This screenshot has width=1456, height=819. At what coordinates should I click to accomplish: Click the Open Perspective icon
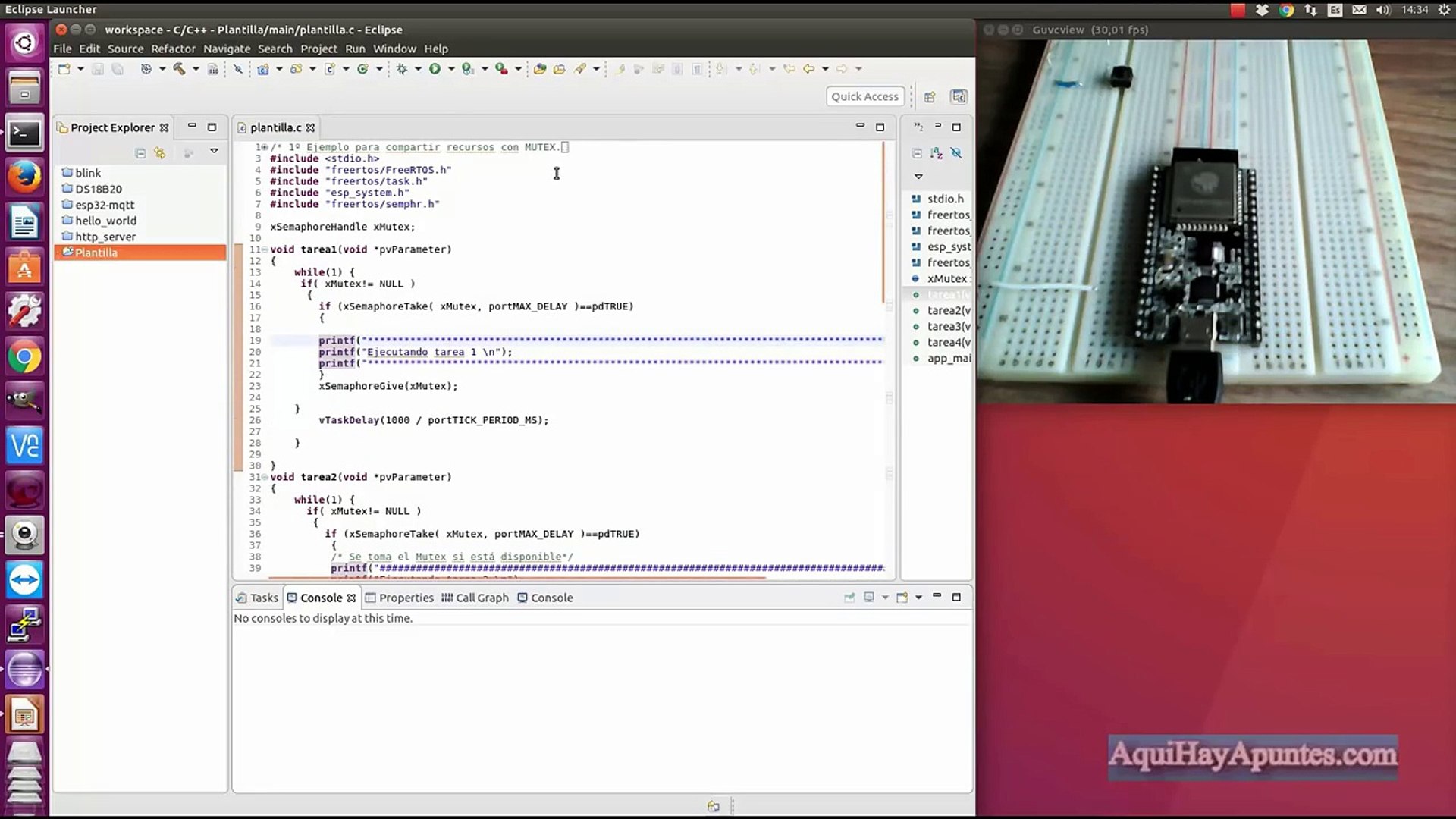tap(930, 96)
